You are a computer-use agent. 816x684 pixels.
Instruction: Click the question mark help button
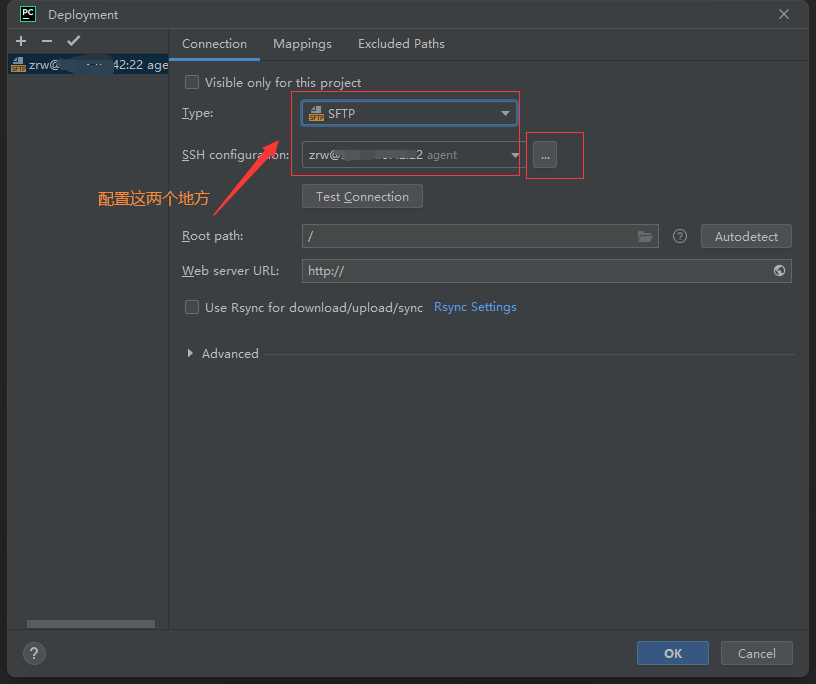tap(34, 653)
